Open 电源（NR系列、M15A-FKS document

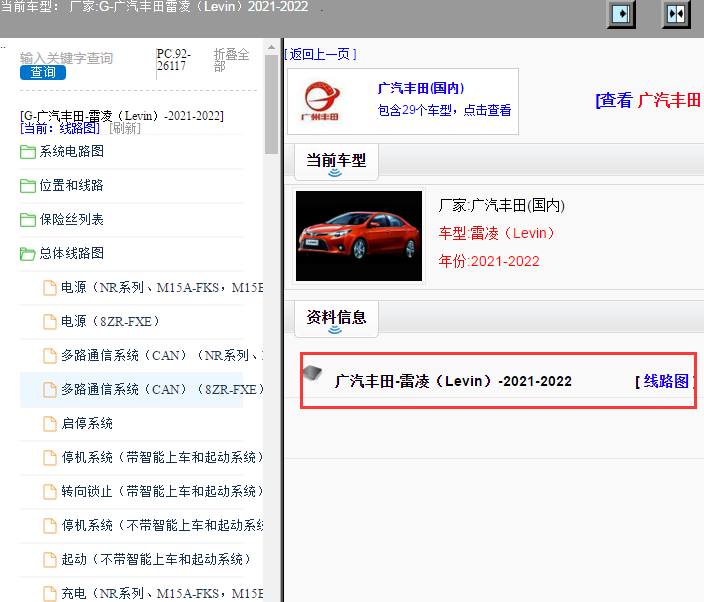(162, 287)
